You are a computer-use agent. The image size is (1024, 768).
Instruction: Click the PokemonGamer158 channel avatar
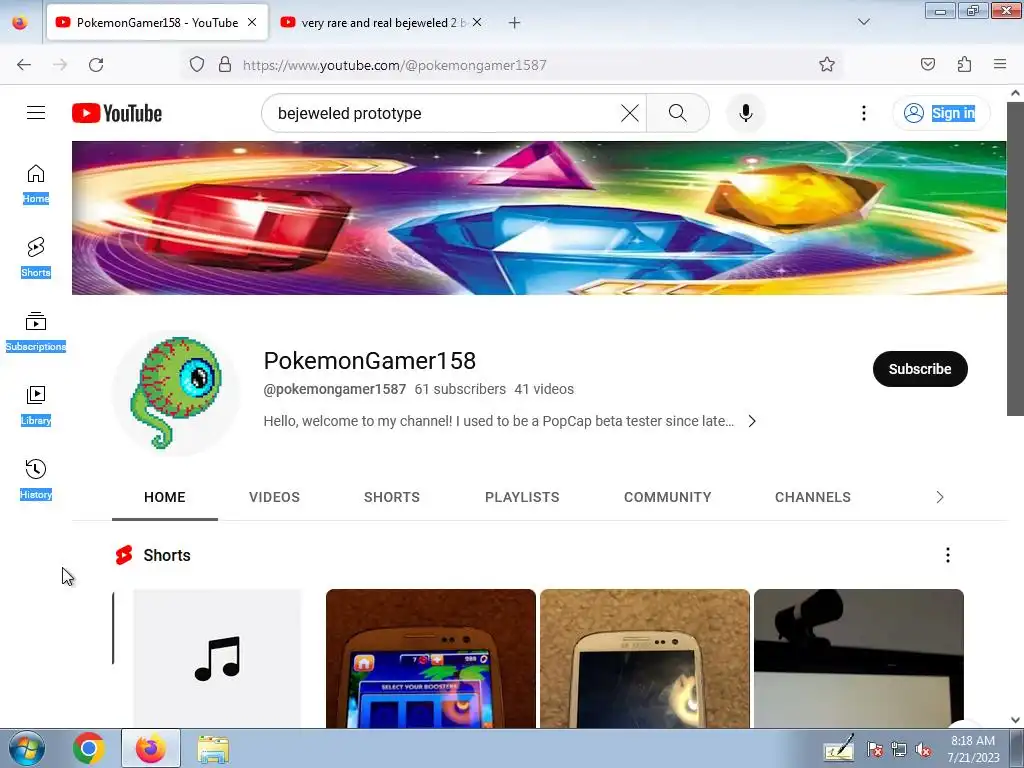coord(176,393)
